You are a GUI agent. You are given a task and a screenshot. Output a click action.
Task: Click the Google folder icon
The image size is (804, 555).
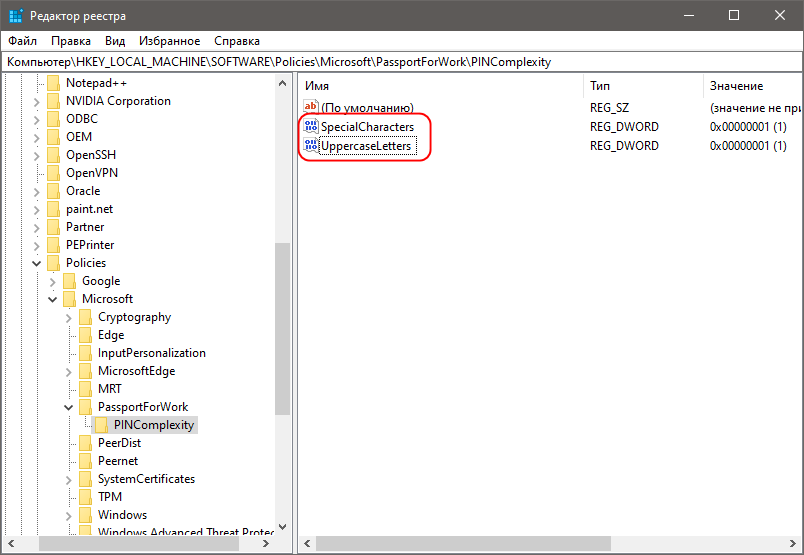69,281
